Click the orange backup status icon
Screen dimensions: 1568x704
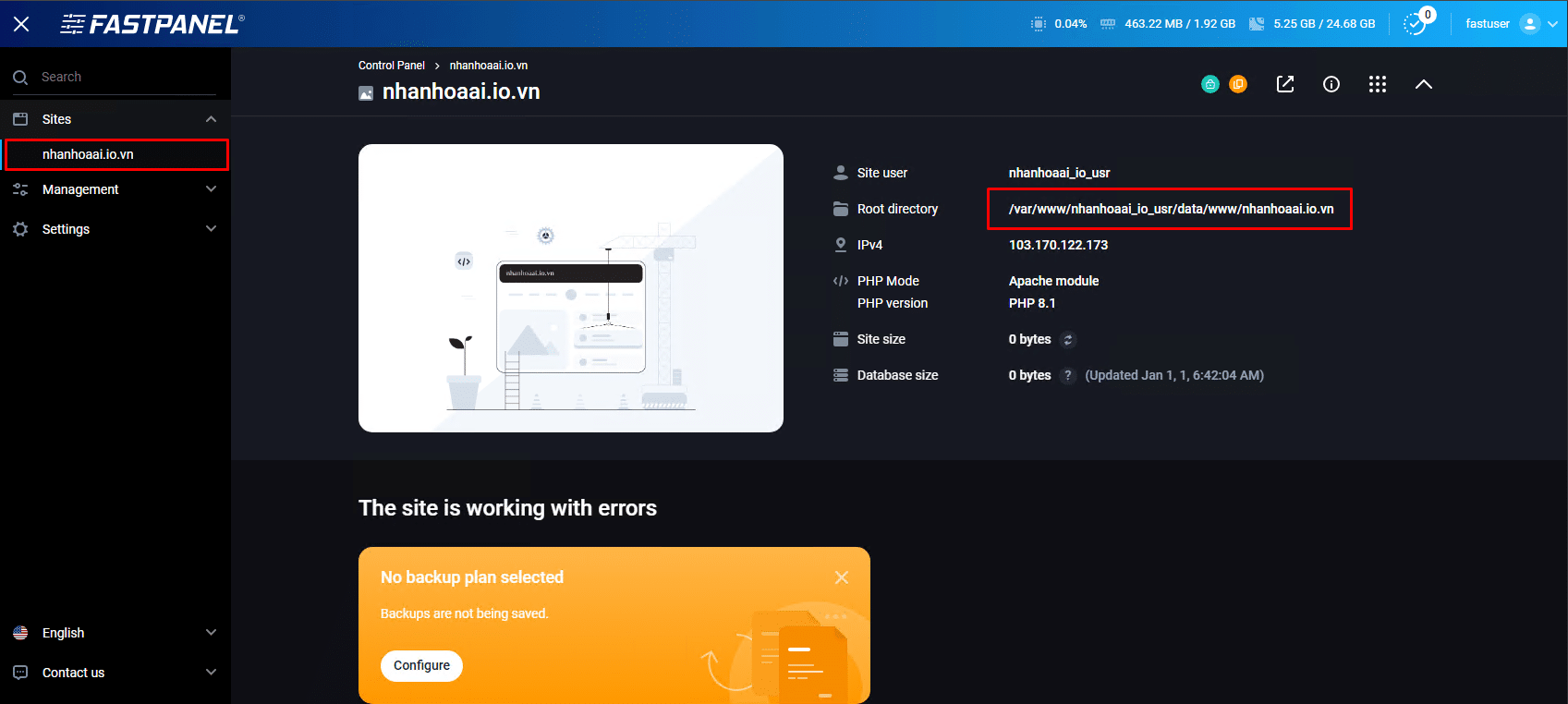(x=1238, y=84)
